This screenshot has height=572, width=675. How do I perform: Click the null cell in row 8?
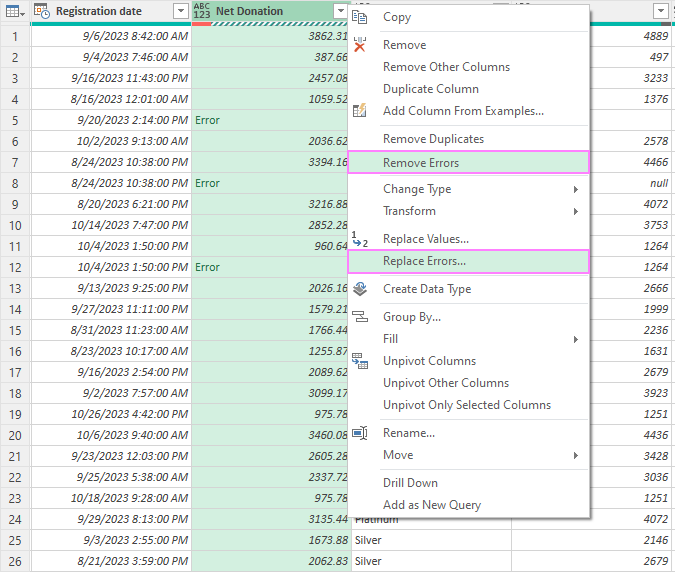click(630, 183)
